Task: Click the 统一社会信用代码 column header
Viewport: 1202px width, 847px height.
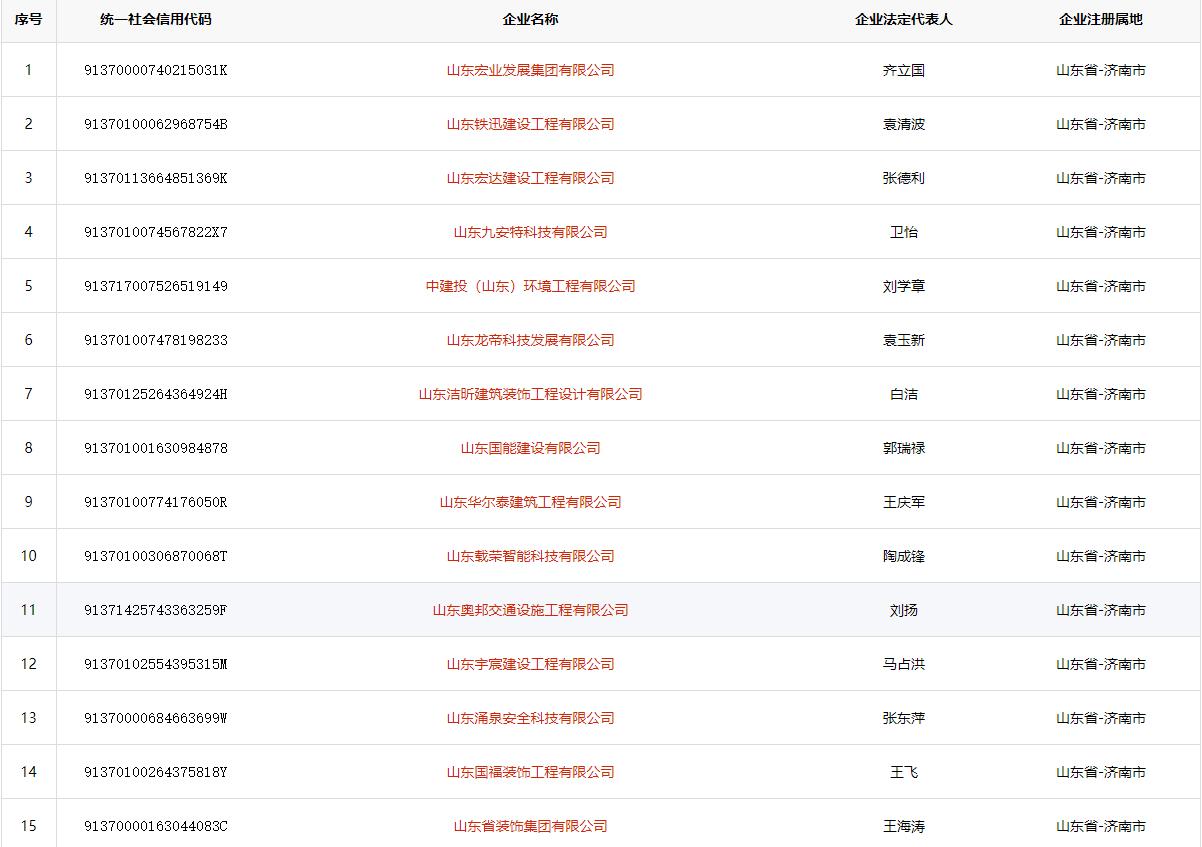Action: point(156,19)
